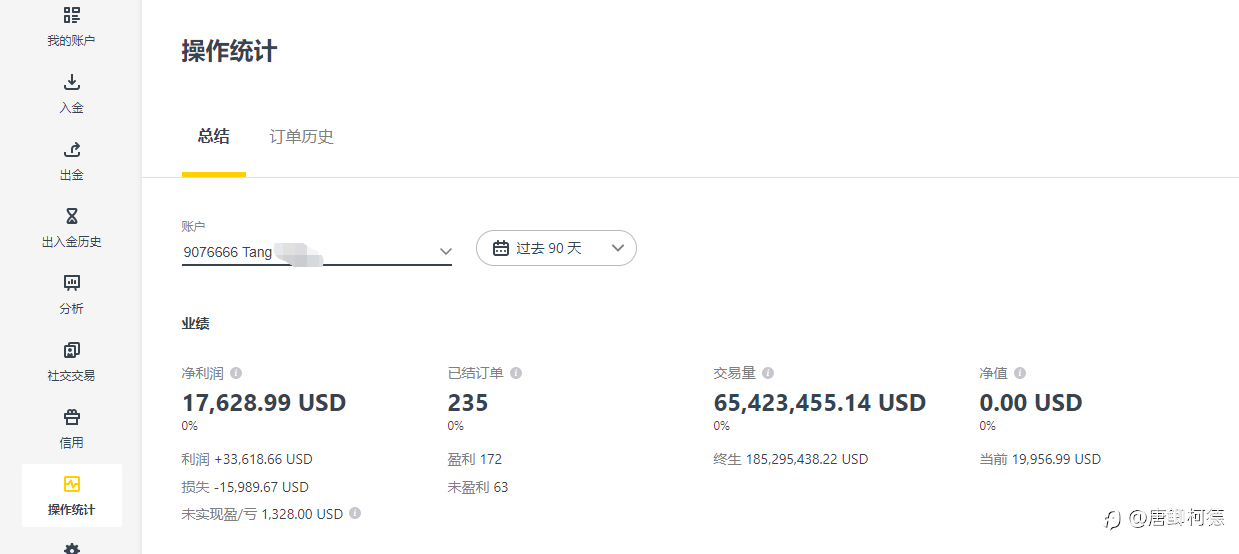Click info icon beside 未实现盈/亏
Viewport: 1239px width, 554px height.
pyautogui.click(x=355, y=513)
